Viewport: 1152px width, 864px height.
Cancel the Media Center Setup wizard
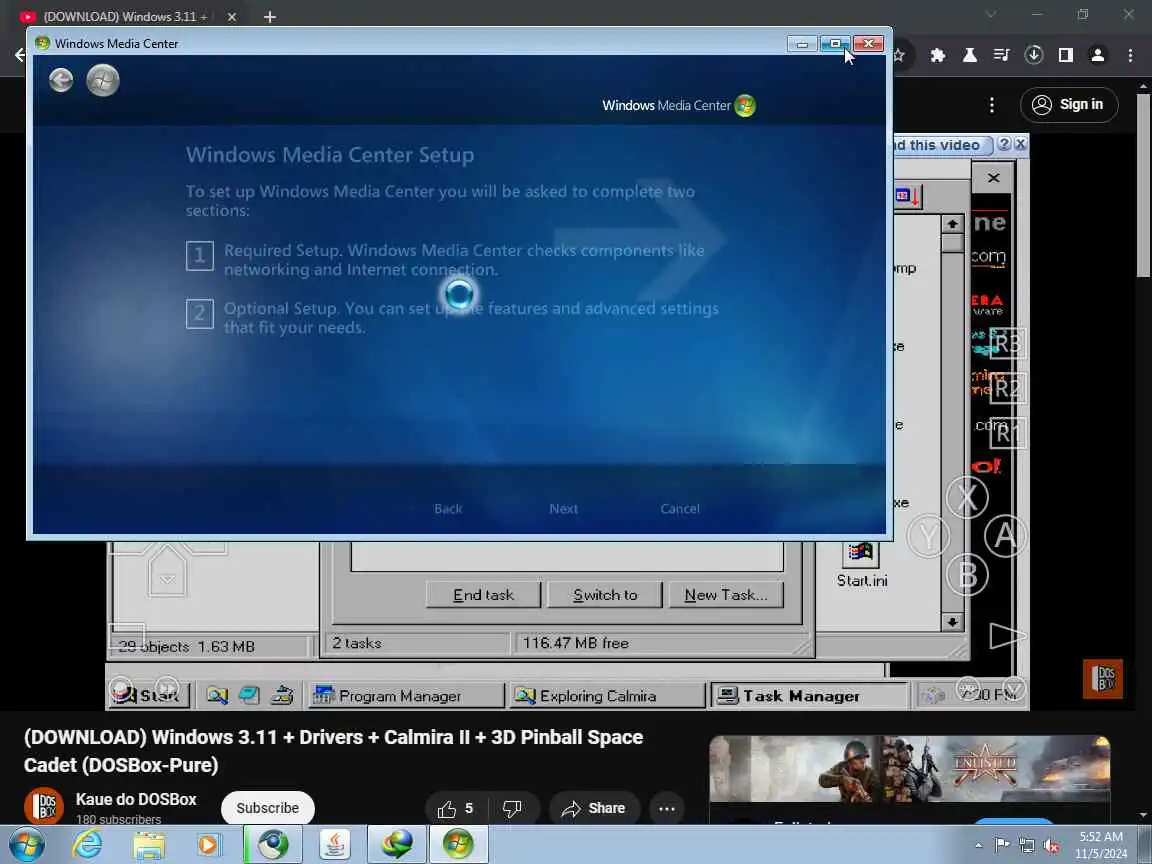tap(680, 508)
